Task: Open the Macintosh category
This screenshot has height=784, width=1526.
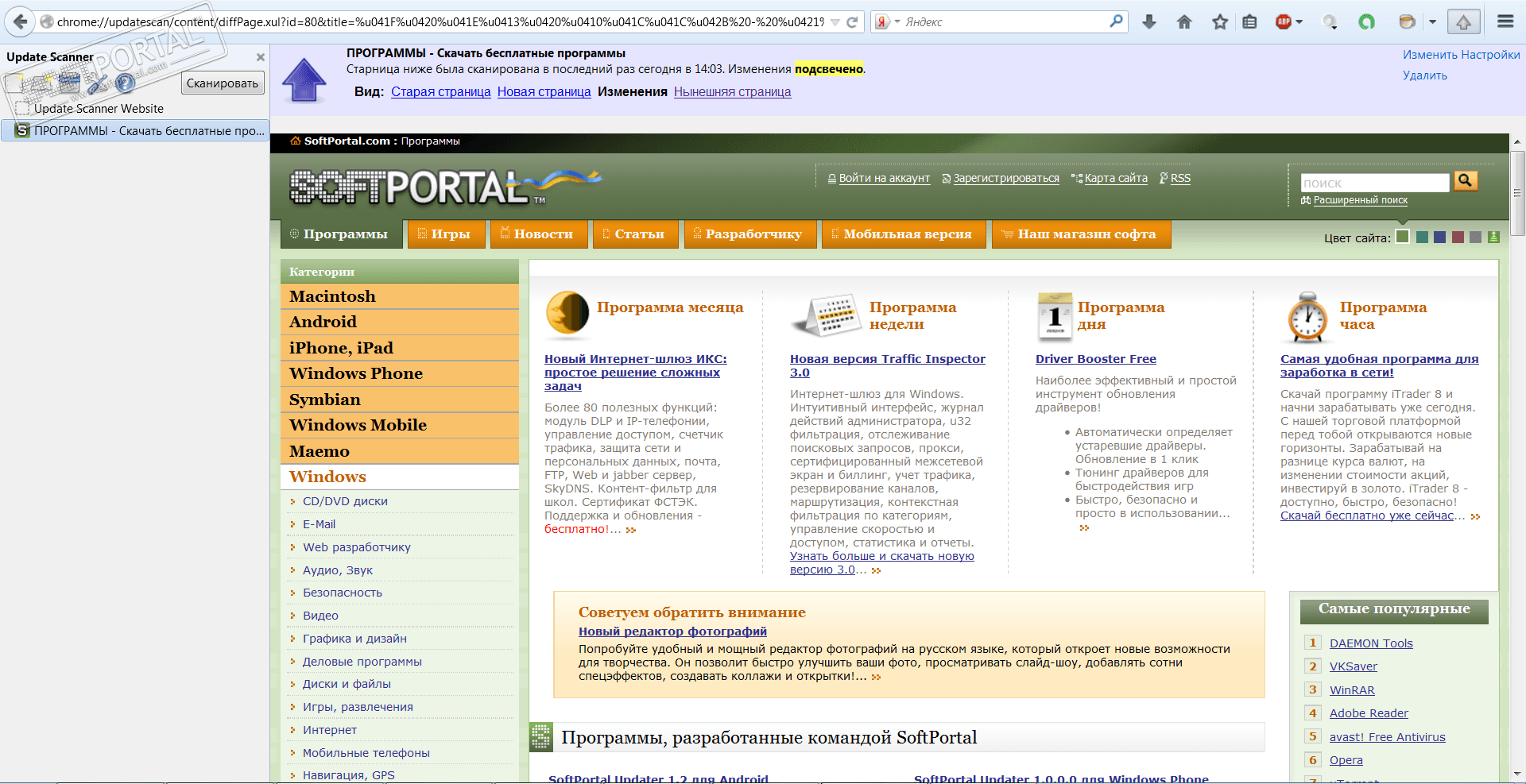Action: coord(400,296)
